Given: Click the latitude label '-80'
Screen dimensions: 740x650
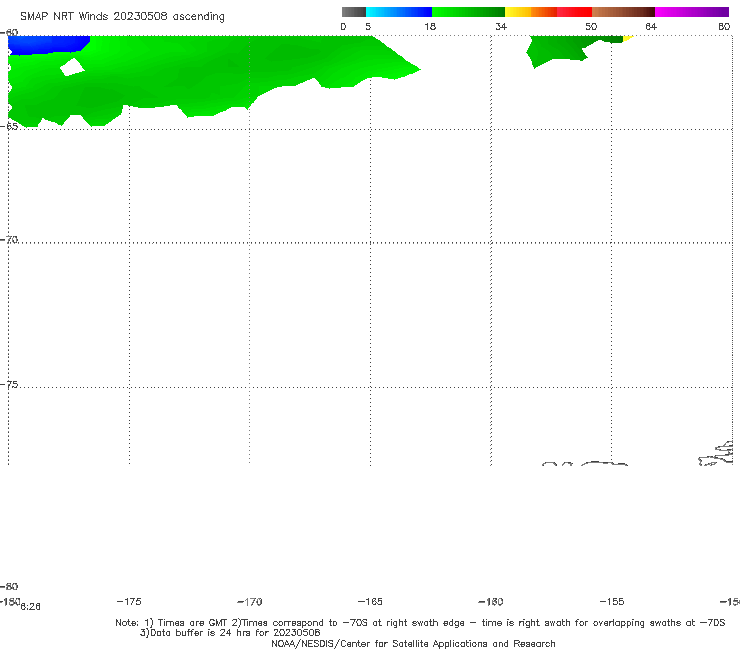Looking at the screenshot, I should point(9,586).
